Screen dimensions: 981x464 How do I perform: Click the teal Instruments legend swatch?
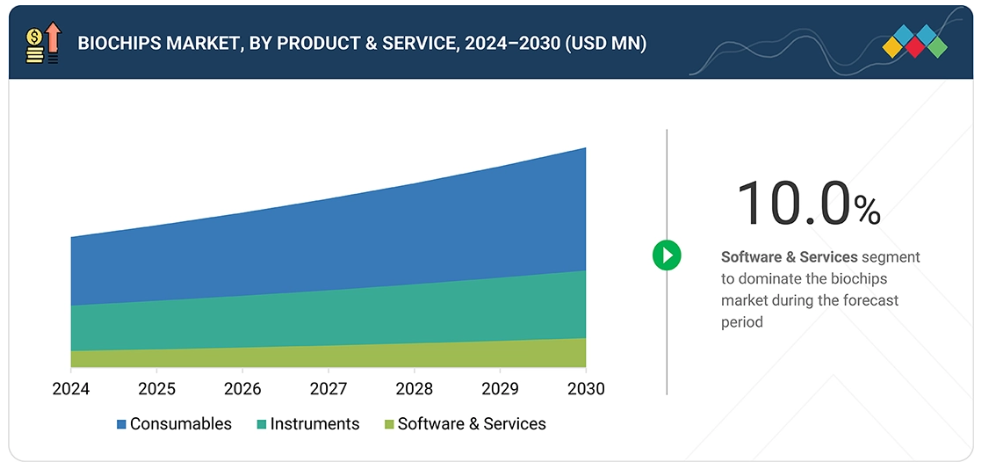262,424
